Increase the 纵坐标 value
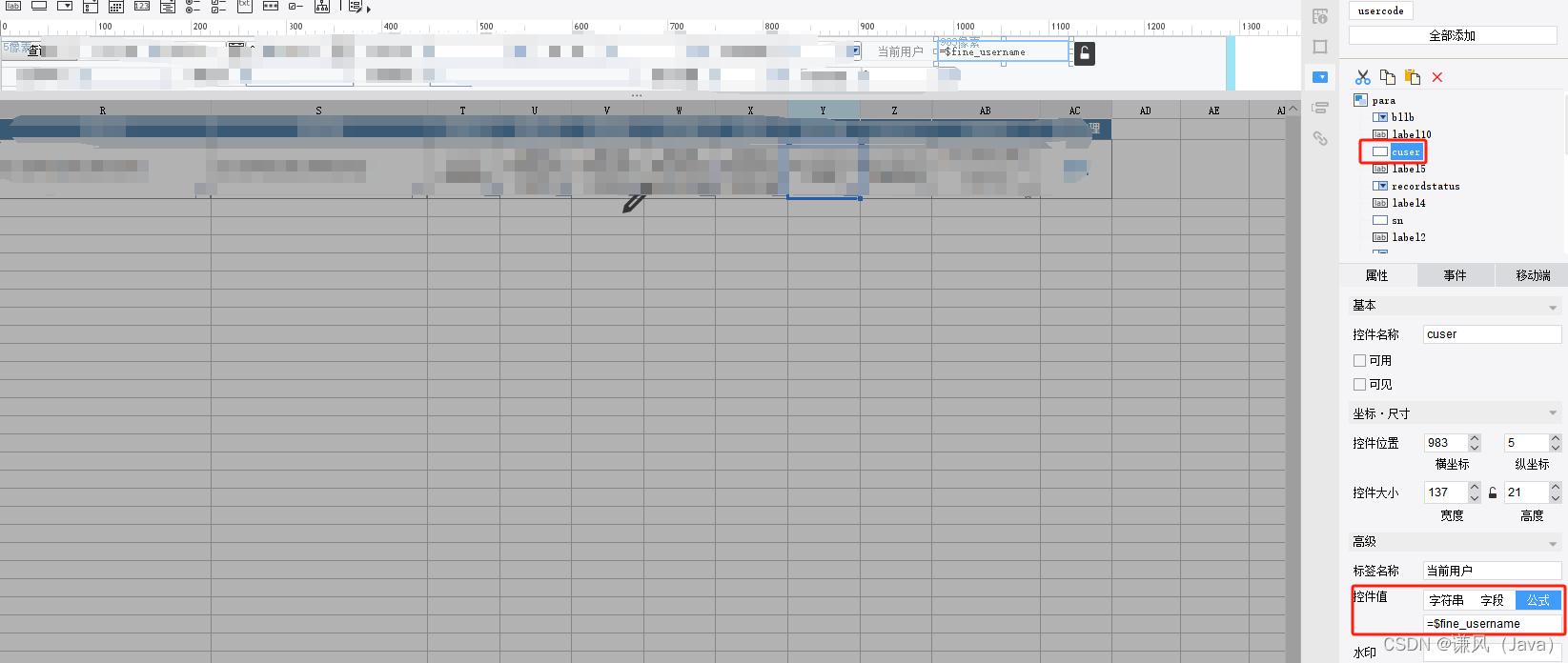1568x663 pixels. 1556,438
